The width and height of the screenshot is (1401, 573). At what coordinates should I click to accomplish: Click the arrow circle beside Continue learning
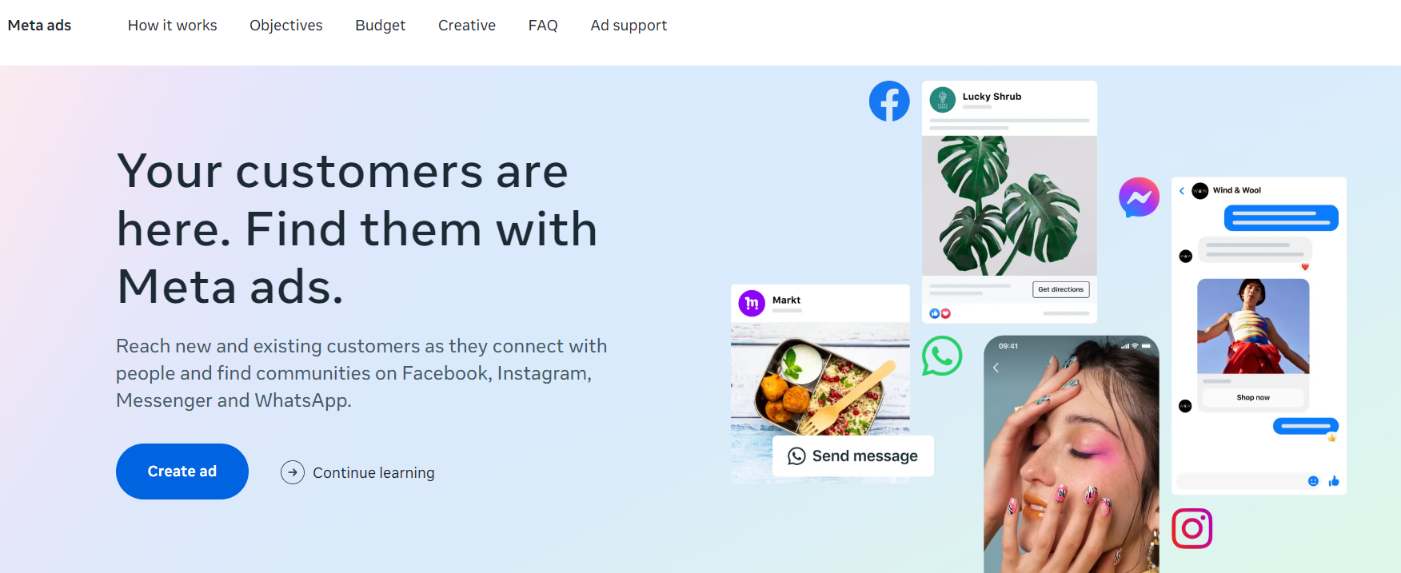click(x=292, y=472)
